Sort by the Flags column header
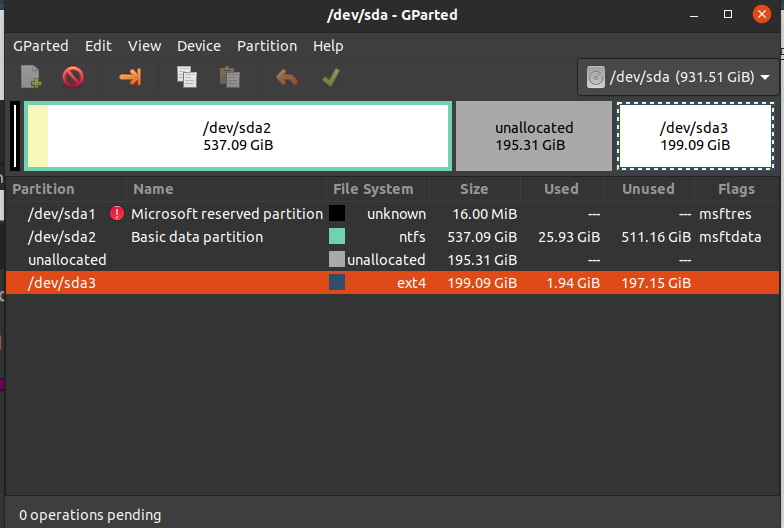The height and width of the screenshot is (528, 784). [x=736, y=189]
